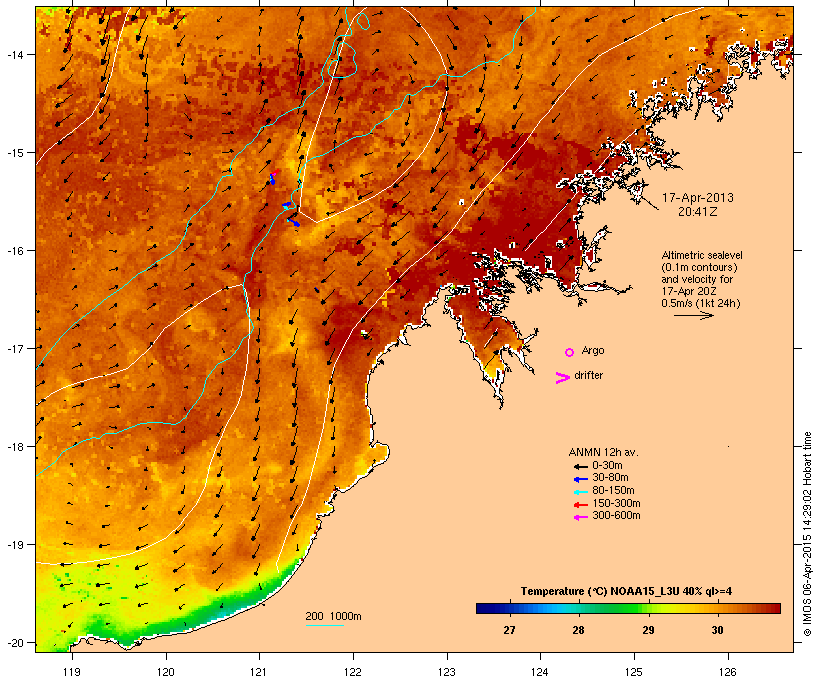Click the cyan 200 1000m isobath line sample
This screenshot has width=820, height=680.
click(x=324, y=625)
